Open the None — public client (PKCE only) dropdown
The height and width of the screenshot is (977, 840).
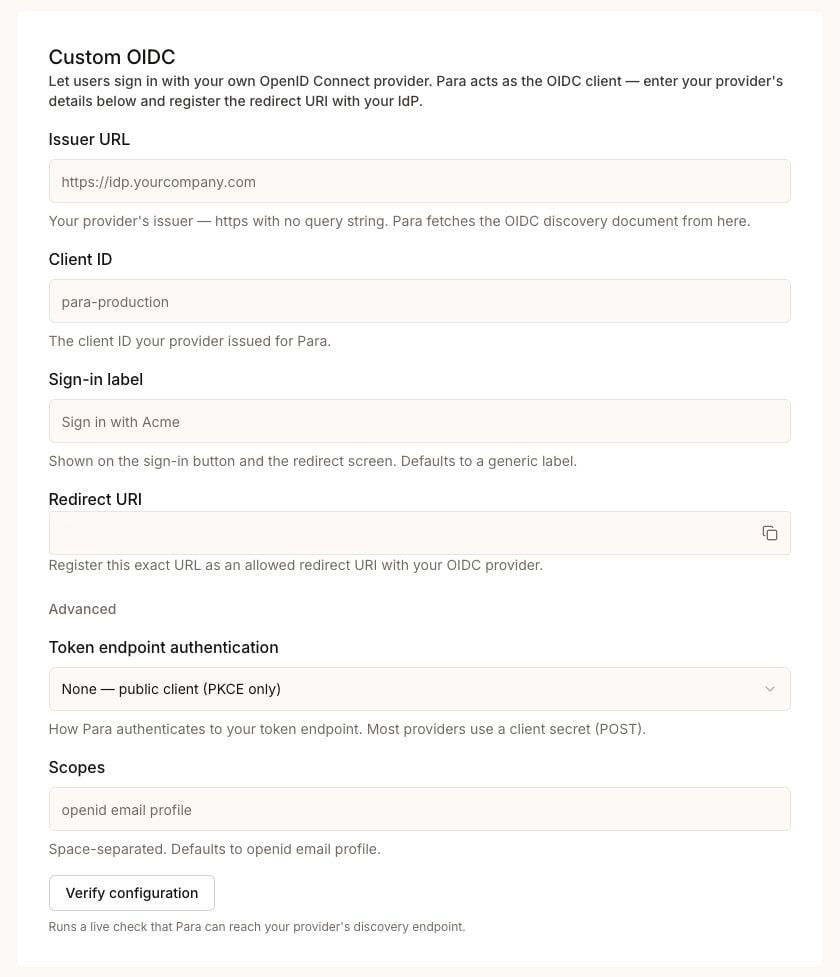419,689
